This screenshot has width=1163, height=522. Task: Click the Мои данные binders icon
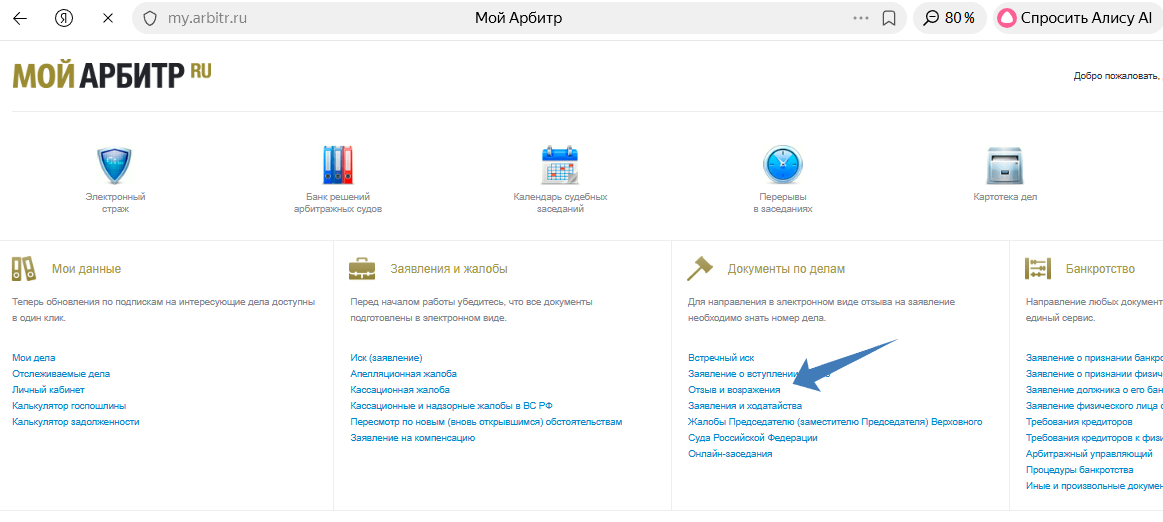coord(24,268)
